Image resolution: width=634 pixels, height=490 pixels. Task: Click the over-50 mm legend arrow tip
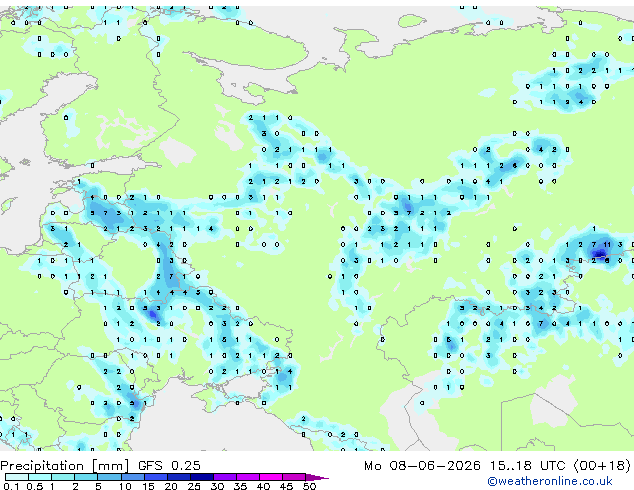[x=317, y=477]
